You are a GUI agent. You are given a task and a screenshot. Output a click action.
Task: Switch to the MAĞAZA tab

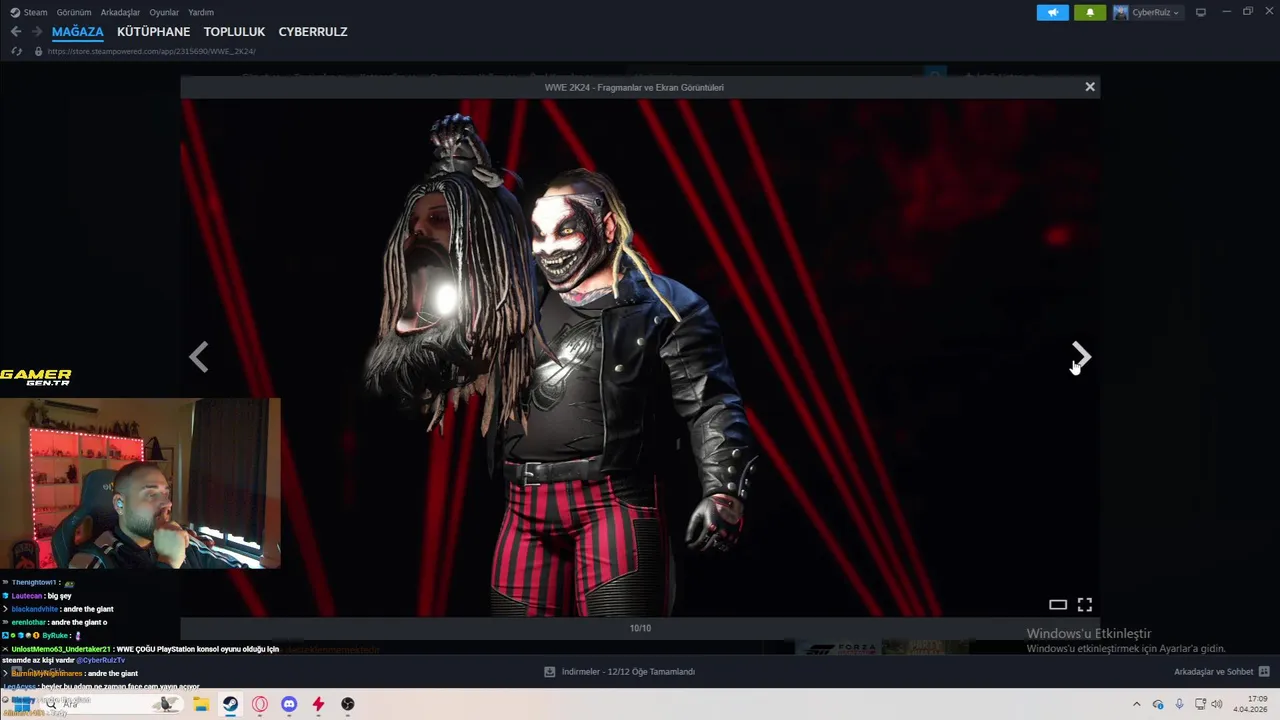78,31
